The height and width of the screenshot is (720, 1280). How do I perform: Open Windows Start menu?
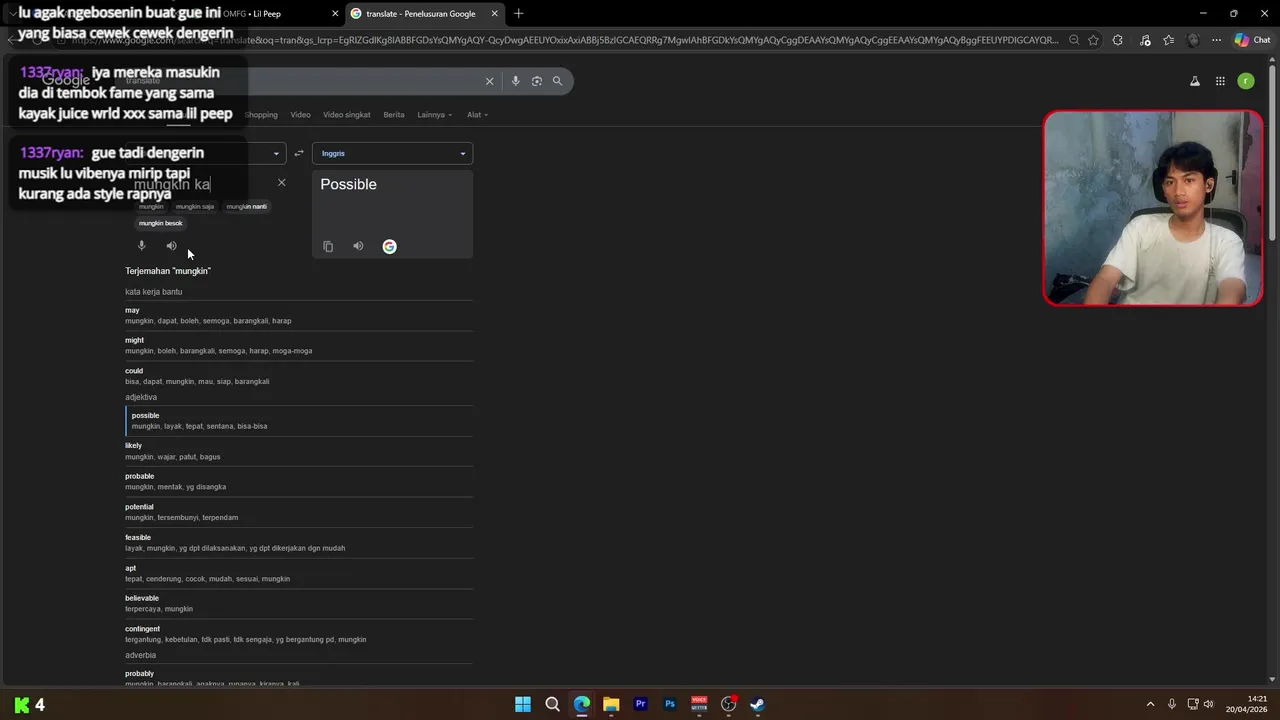[523, 704]
